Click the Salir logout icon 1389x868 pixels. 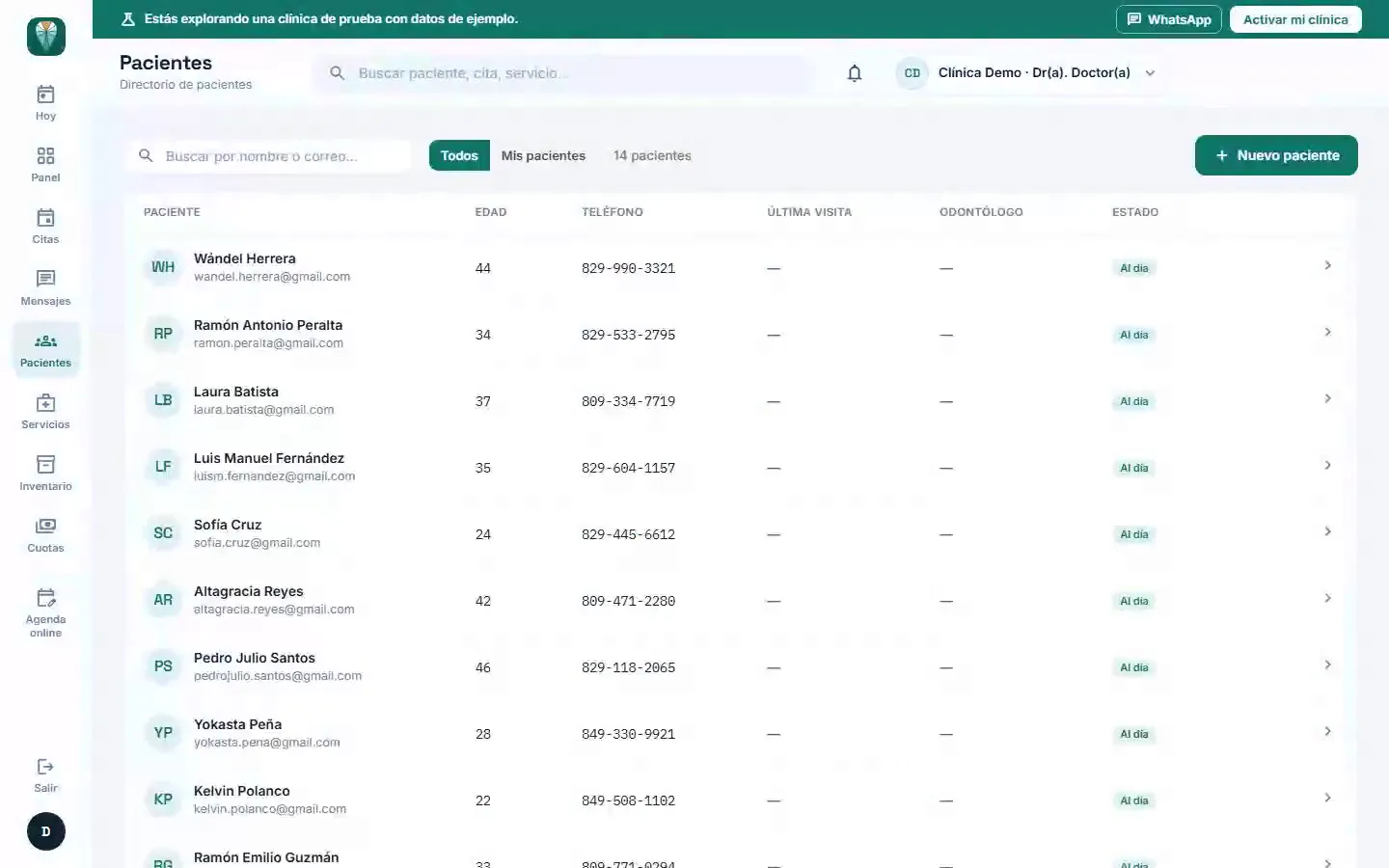tap(45, 767)
